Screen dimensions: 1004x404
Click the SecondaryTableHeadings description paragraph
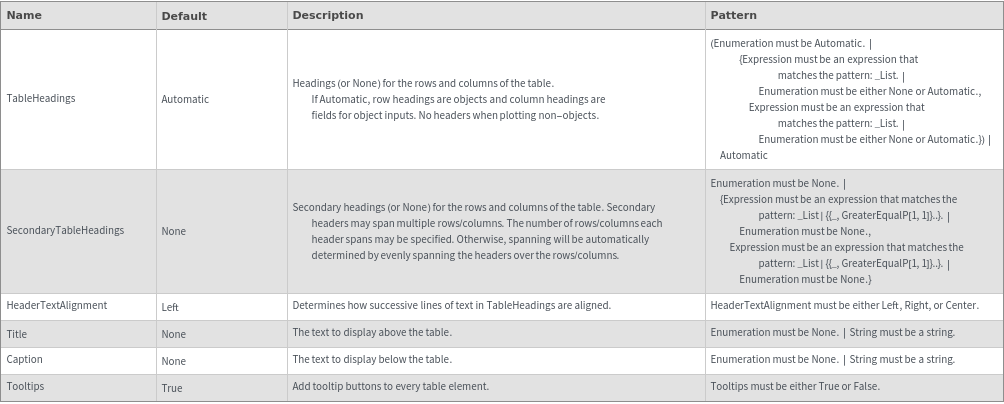pyautogui.click(x=478, y=231)
